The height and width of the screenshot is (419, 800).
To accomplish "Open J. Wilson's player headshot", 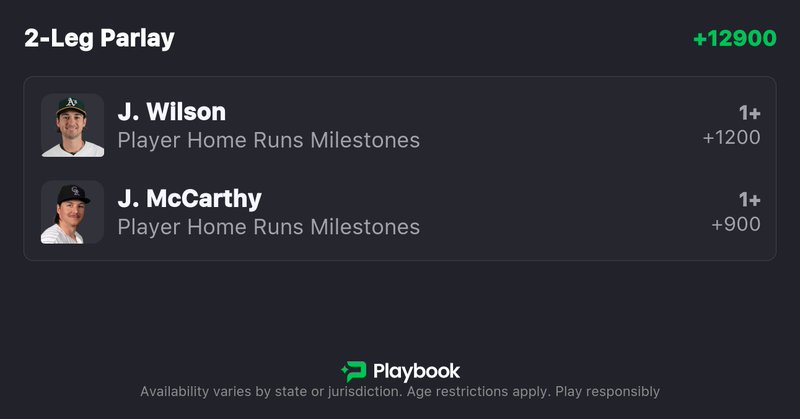I will pyautogui.click(x=72, y=125).
